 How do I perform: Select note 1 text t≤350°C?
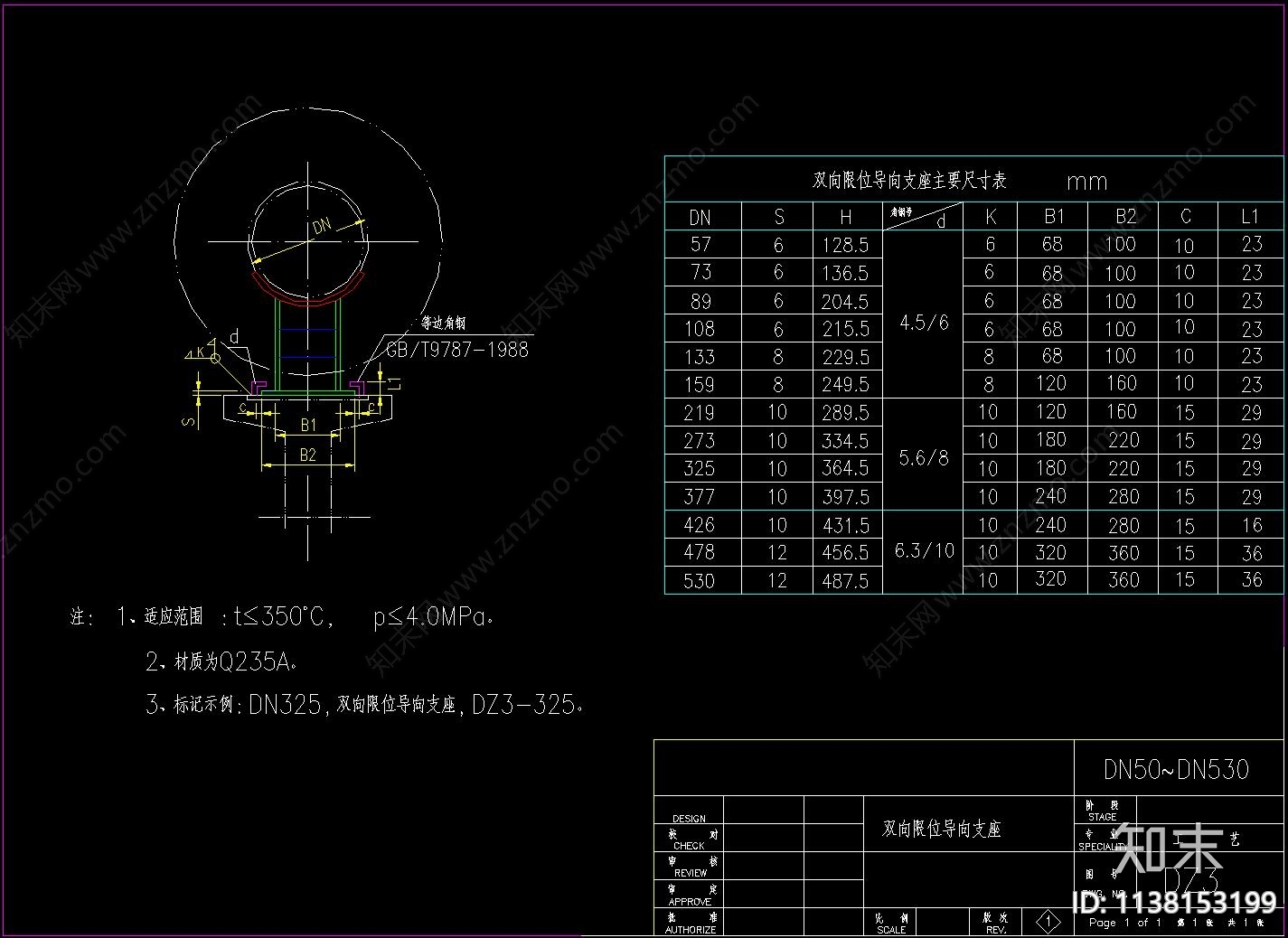coord(277,617)
